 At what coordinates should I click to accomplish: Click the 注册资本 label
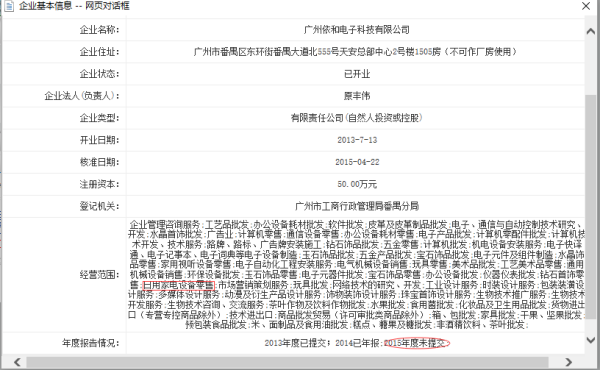coord(99,184)
